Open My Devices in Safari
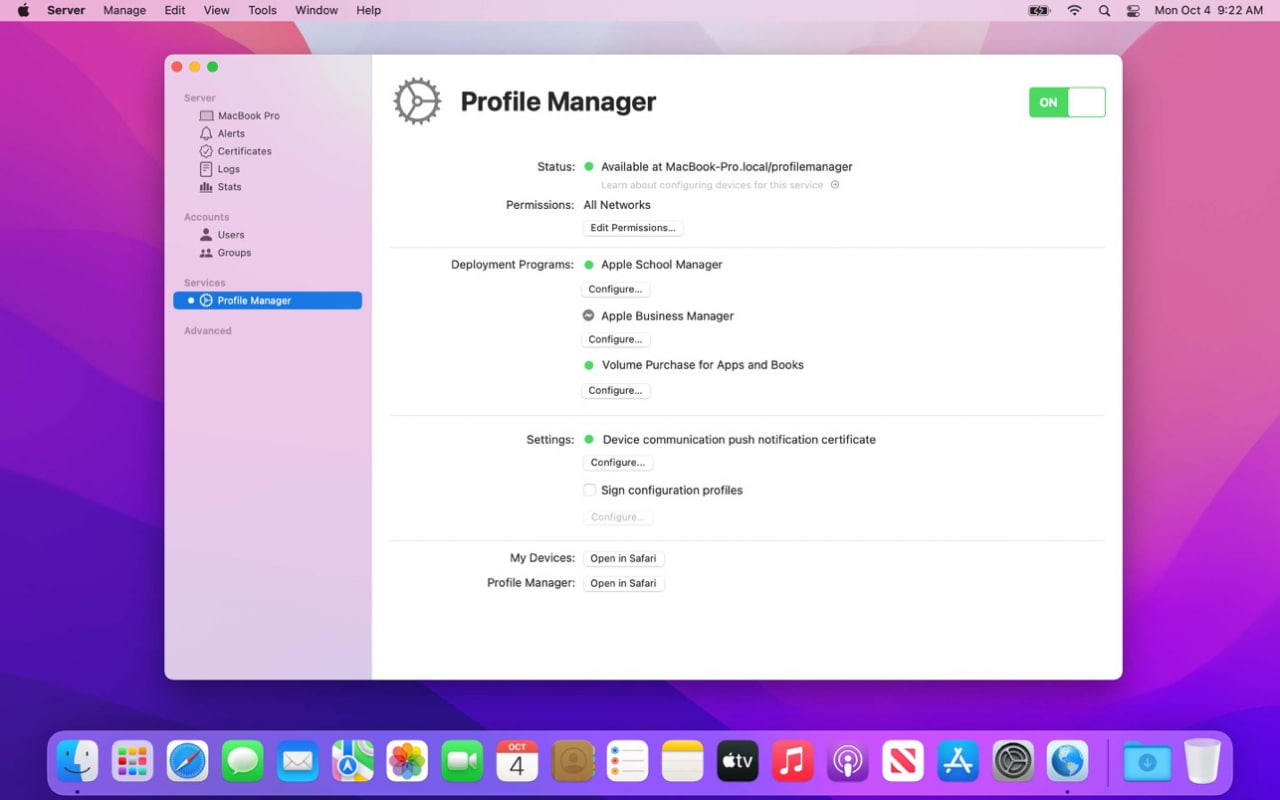 coord(624,558)
